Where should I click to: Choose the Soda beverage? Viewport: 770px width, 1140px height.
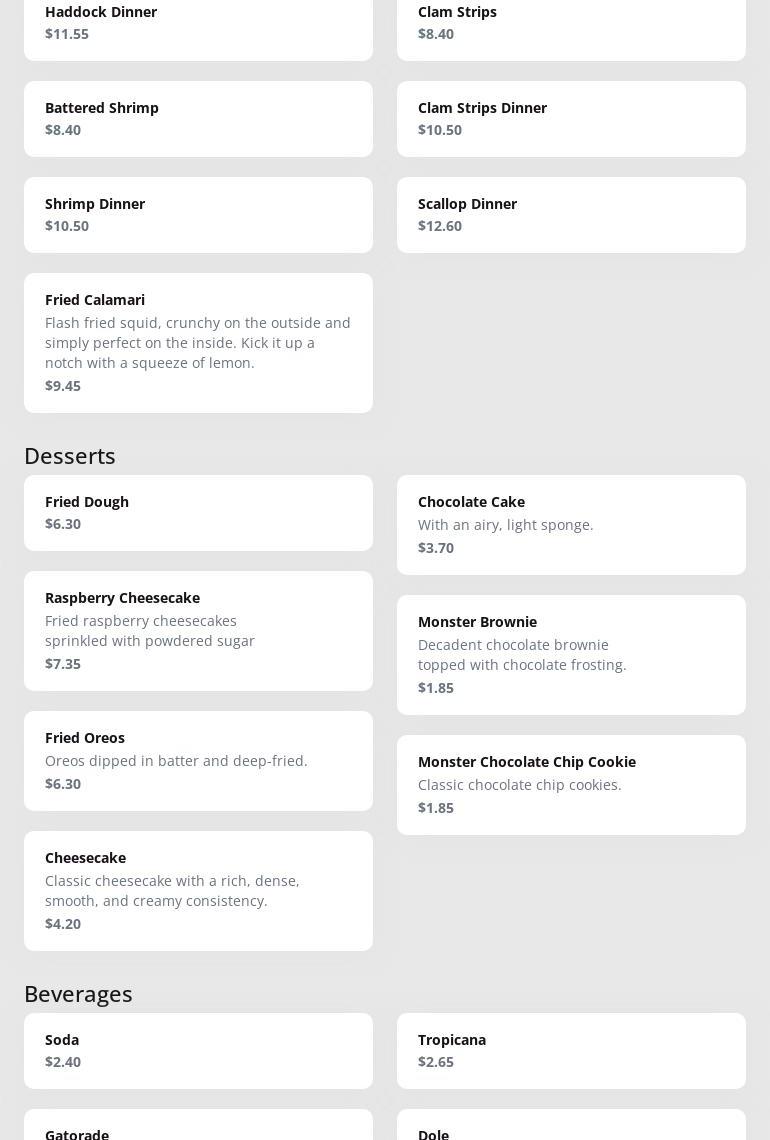[x=198, y=1051]
